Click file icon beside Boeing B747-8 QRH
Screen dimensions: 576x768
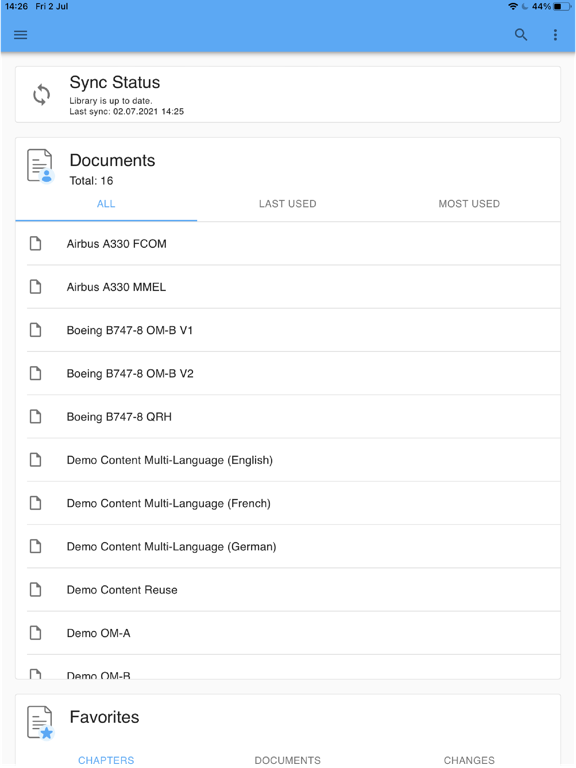(x=35, y=416)
